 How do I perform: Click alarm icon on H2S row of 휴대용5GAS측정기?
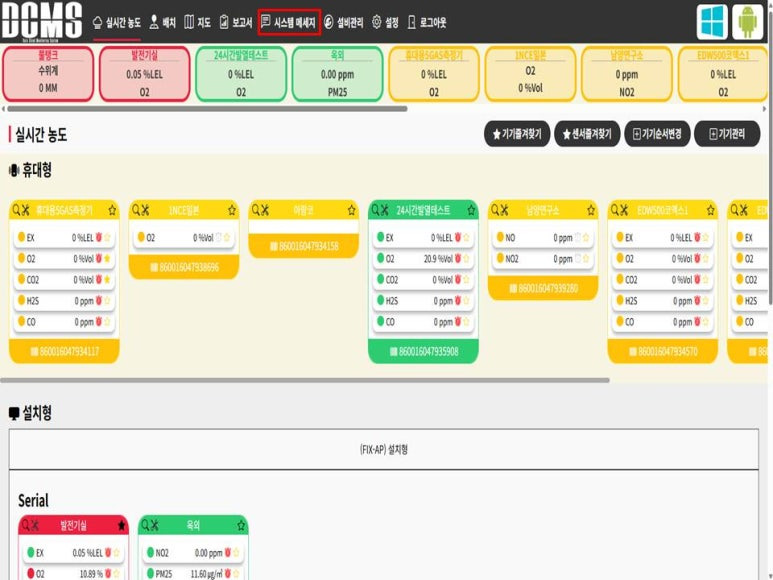99,301
